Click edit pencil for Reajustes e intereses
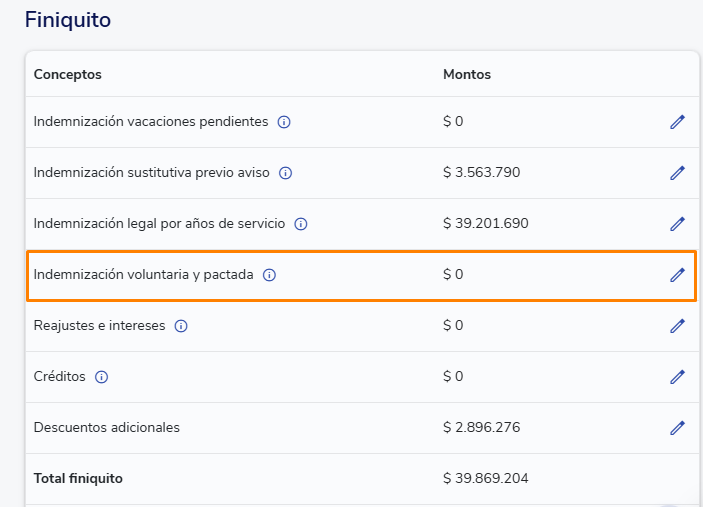This screenshot has height=507, width=703. pyautogui.click(x=677, y=326)
